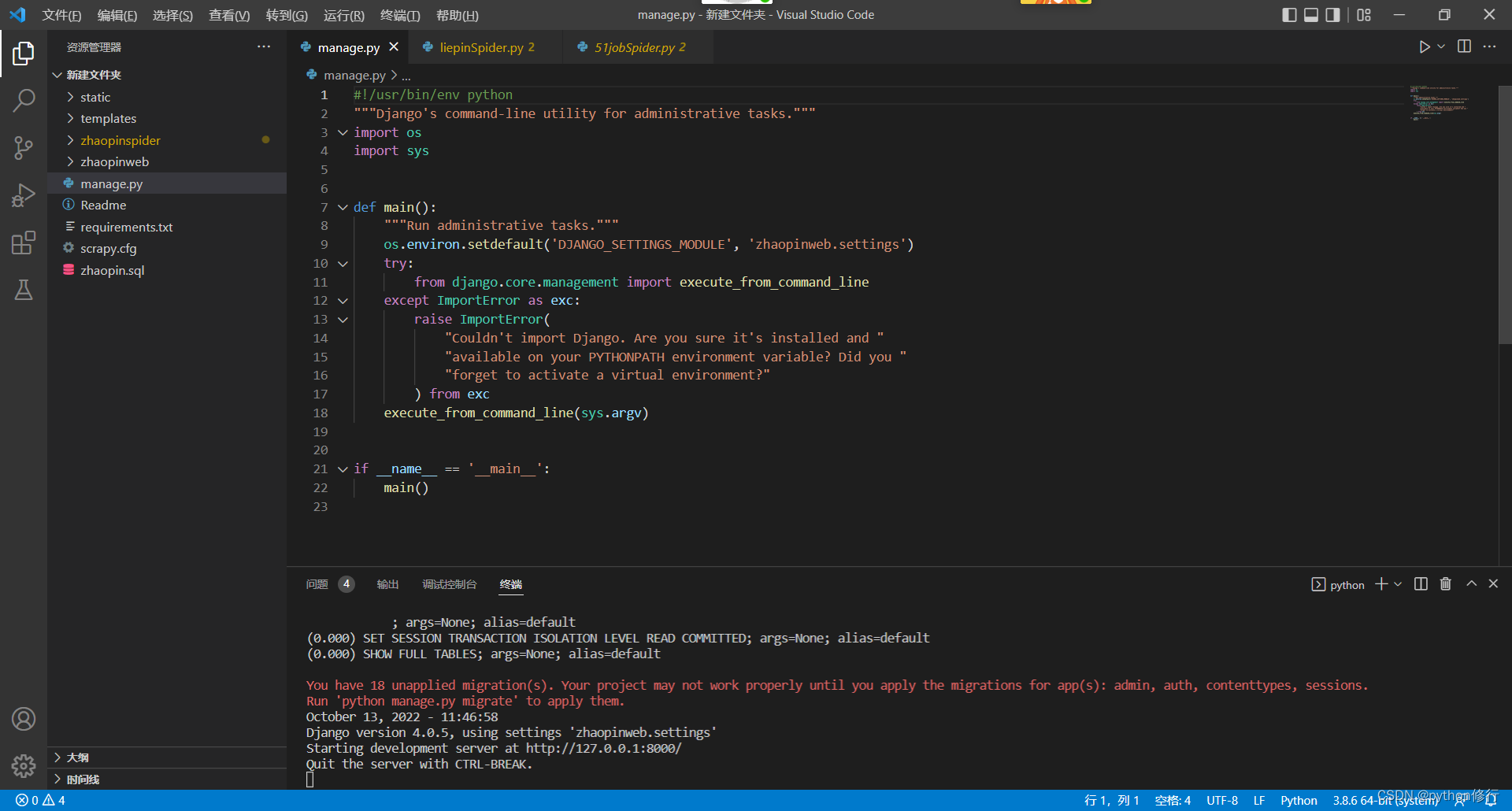This screenshot has width=1512, height=811.
Task: Toggle the secondary side bar
Action: point(1332,15)
